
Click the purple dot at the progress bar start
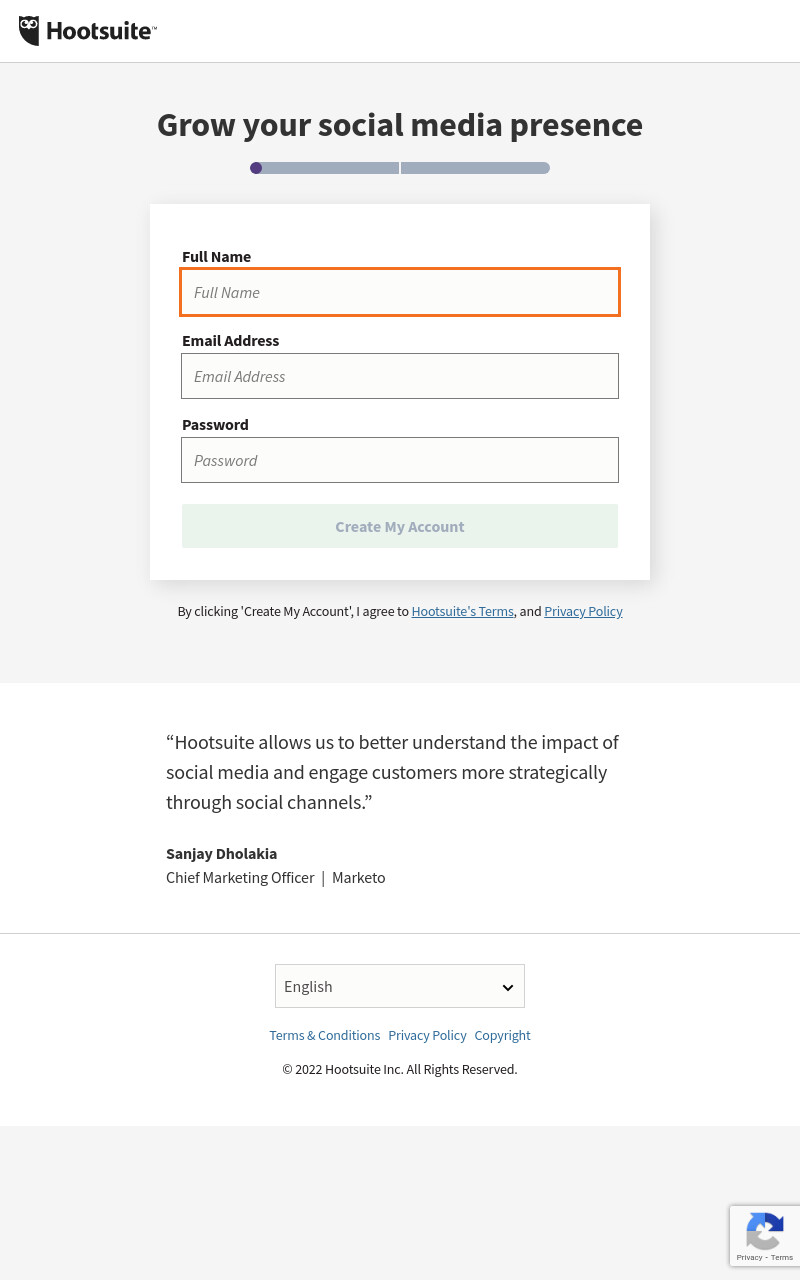coord(256,168)
